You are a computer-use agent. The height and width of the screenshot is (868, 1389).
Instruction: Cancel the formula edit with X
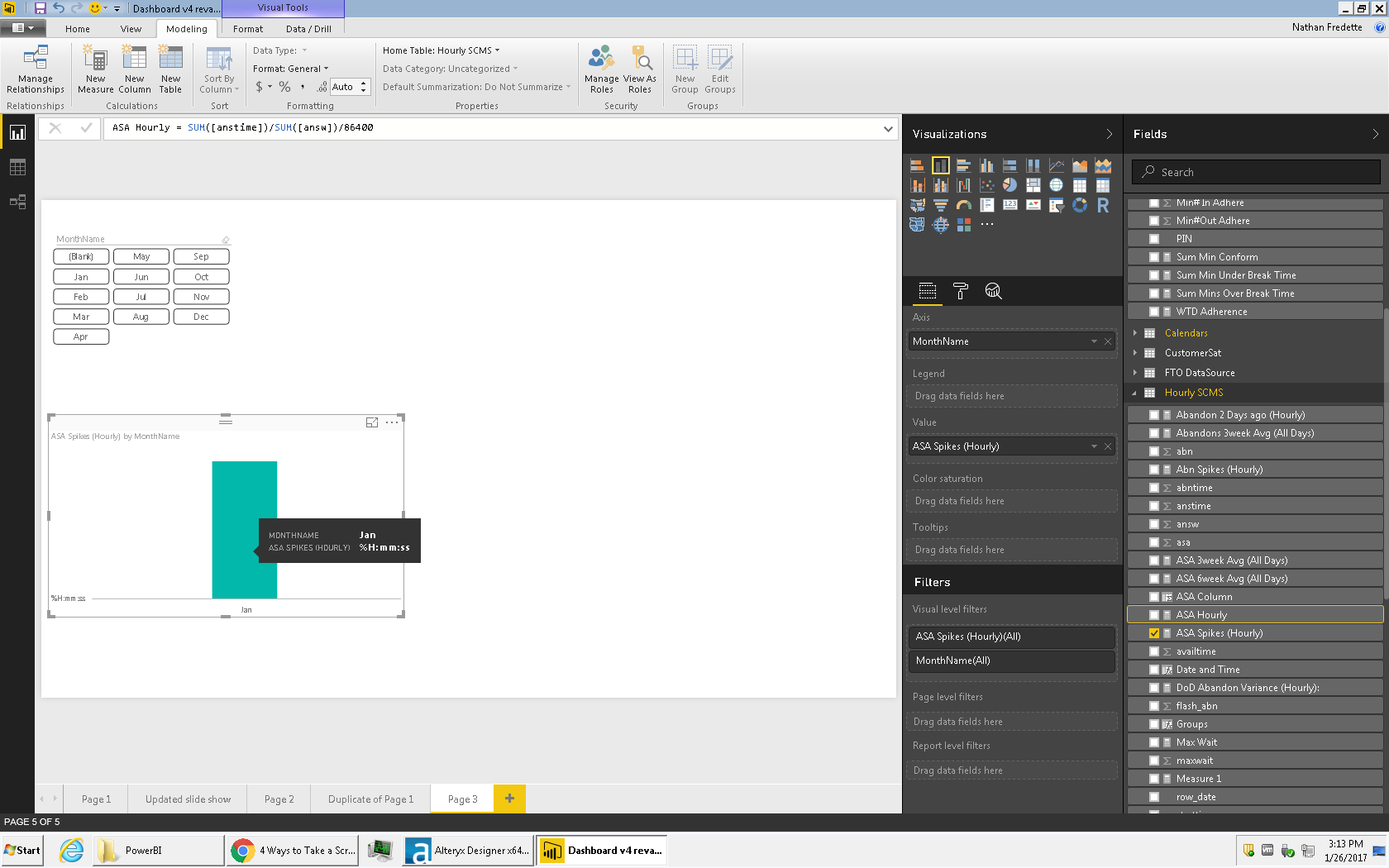tap(55, 128)
